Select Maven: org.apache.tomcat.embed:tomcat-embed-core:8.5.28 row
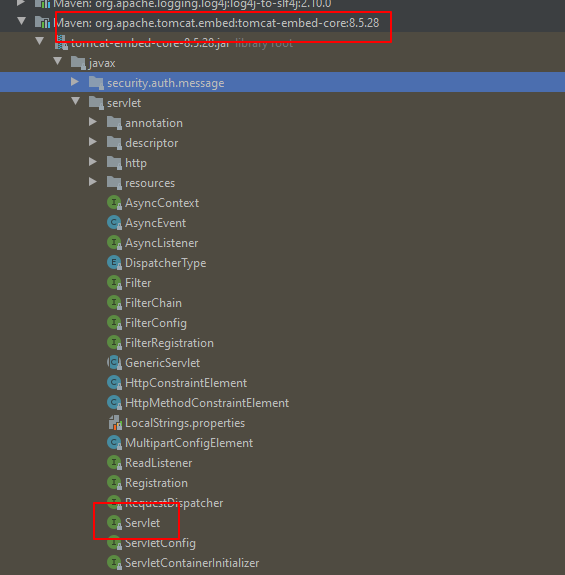The height and width of the screenshot is (575, 565). click(x=282, y=23)
